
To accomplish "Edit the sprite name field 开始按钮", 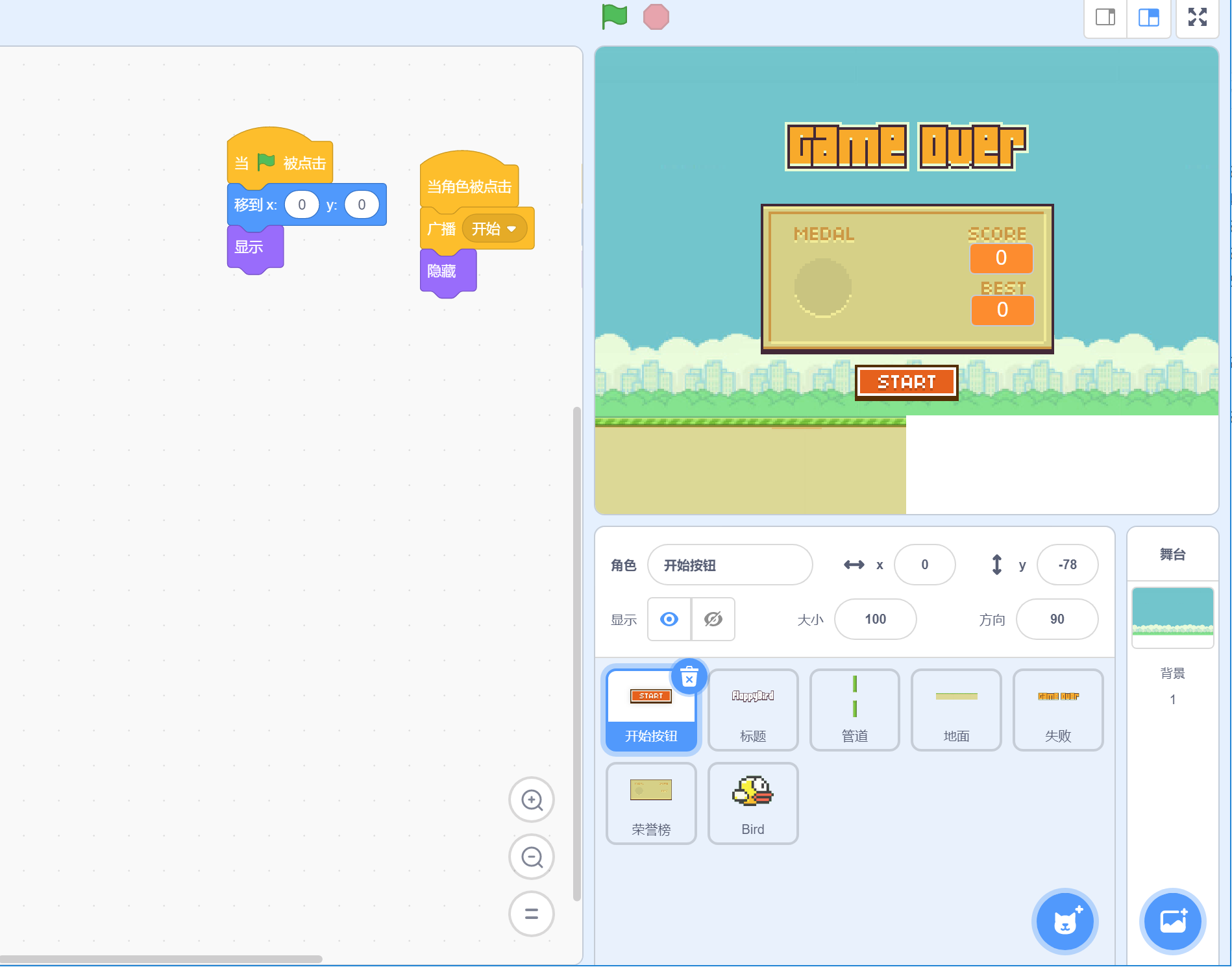I will pyautogui.click(x=730, y=565).
